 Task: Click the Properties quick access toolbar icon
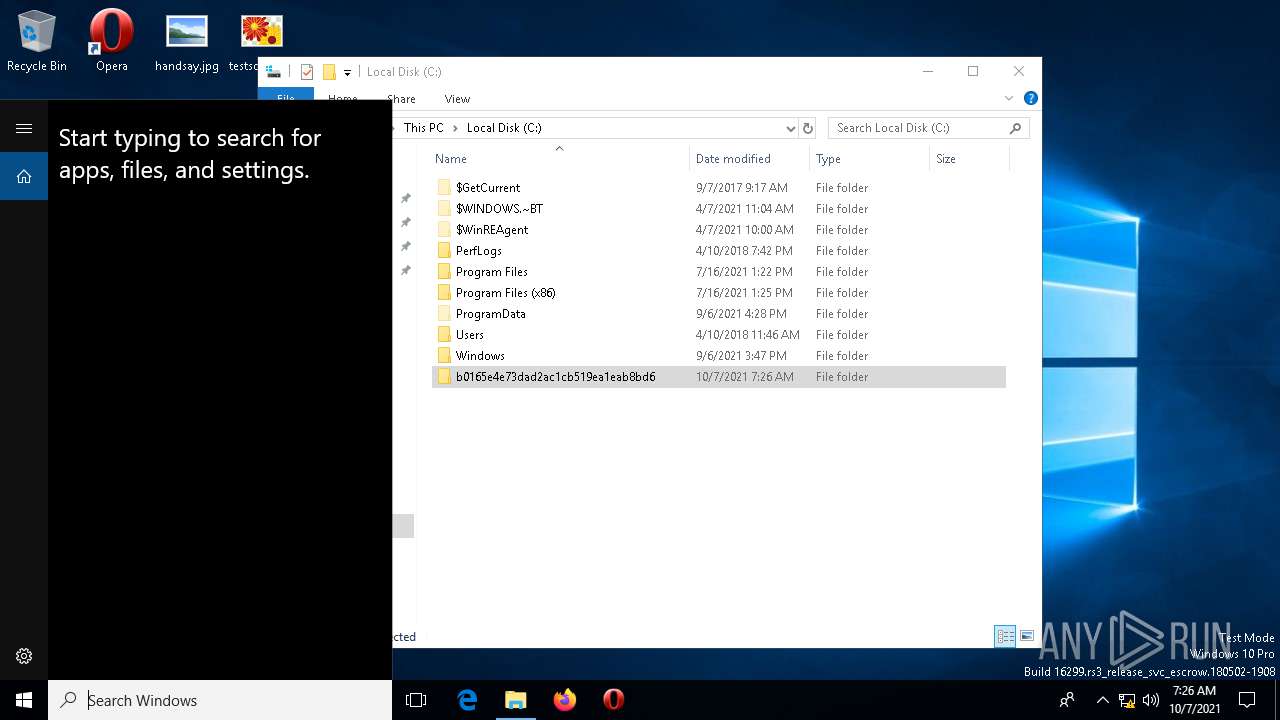click(307, 72)
